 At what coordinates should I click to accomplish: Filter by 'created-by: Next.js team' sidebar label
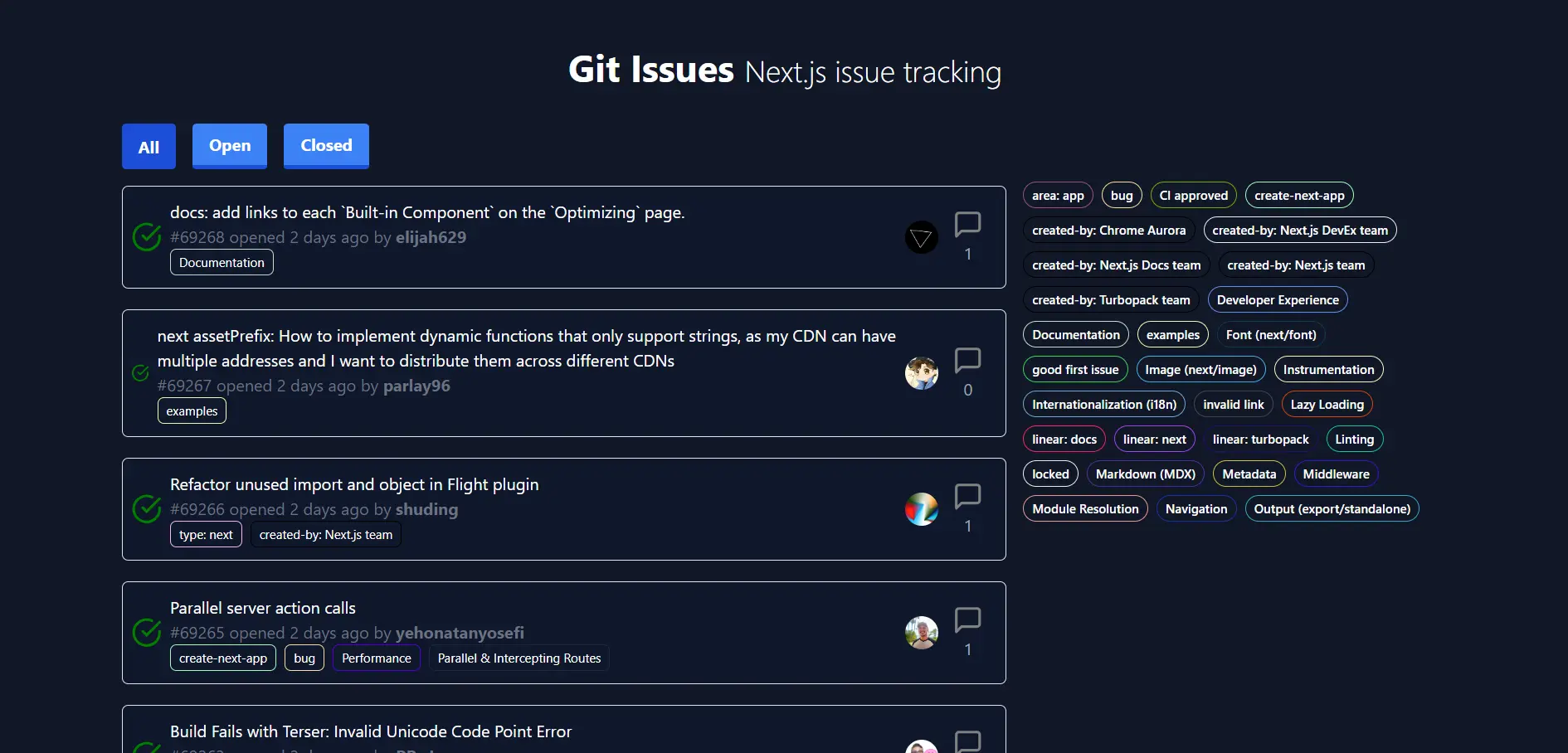pyautogui.click(x=1296, y=265)
